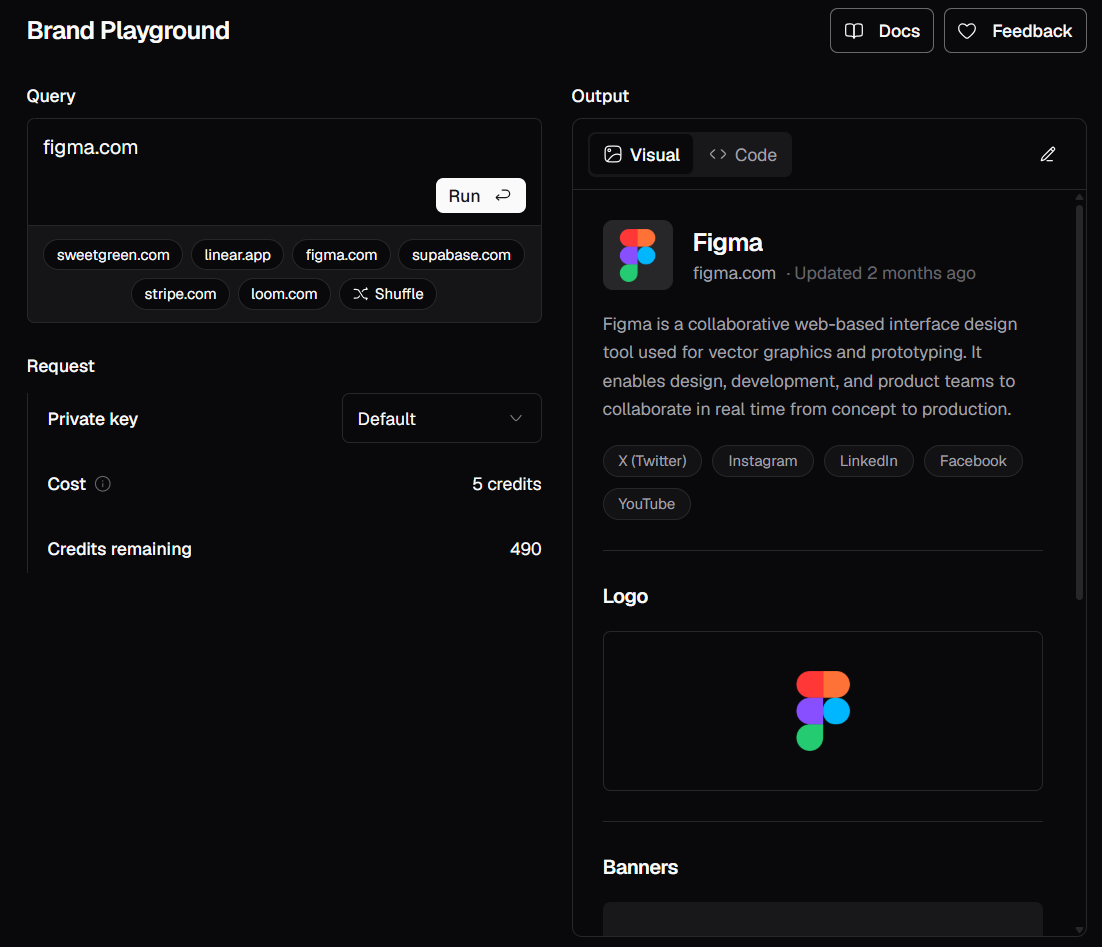Click the image icon on Visual tab
This screenshot has height=947, width=1102.
click(613, 155)
